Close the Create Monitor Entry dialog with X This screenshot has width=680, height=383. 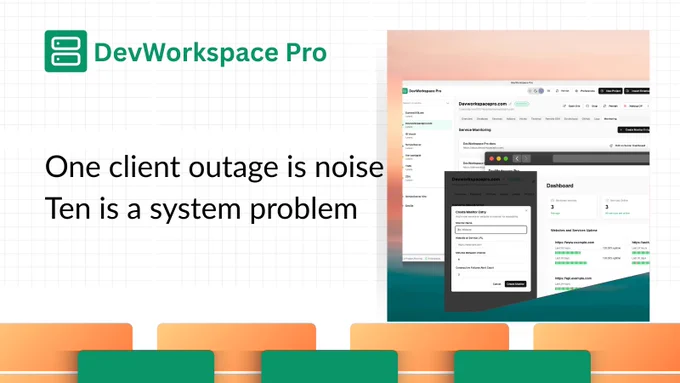pyautogui.click(x=526, y=210)
